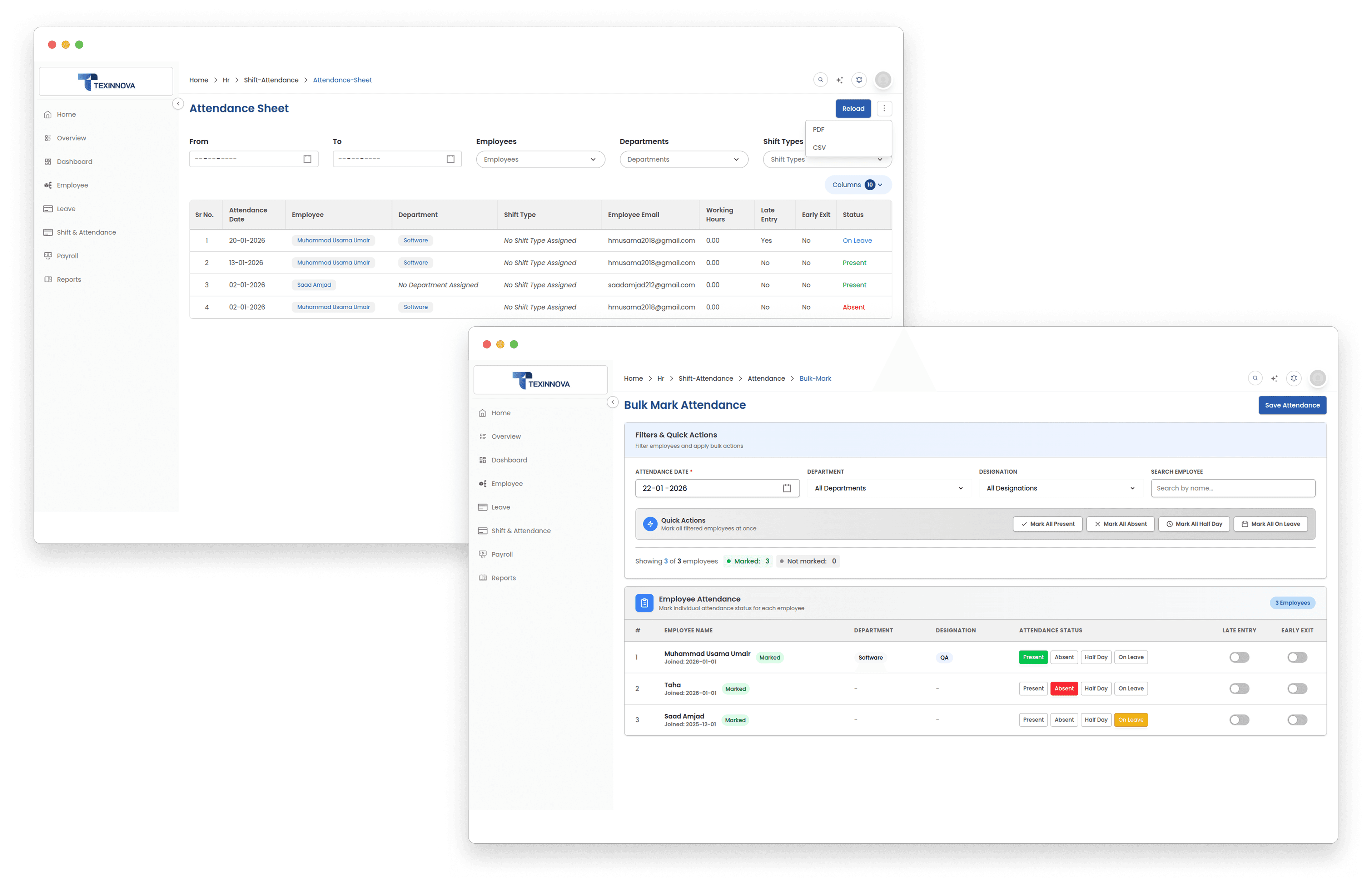
Task: Open the AI sparkles assistant icon
Action: click(1274, 378)
